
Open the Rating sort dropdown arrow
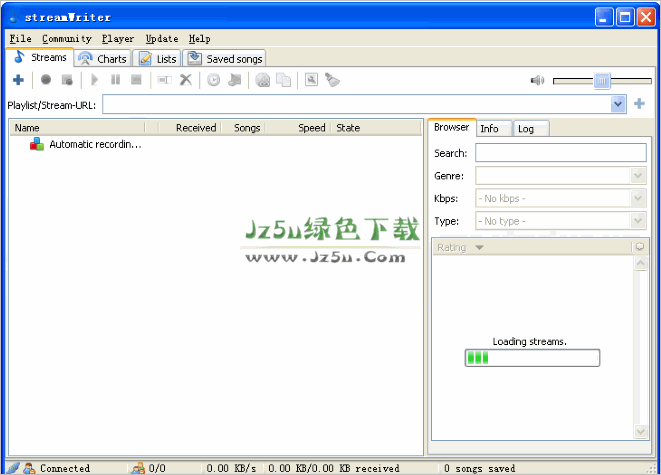click(479, 247)
